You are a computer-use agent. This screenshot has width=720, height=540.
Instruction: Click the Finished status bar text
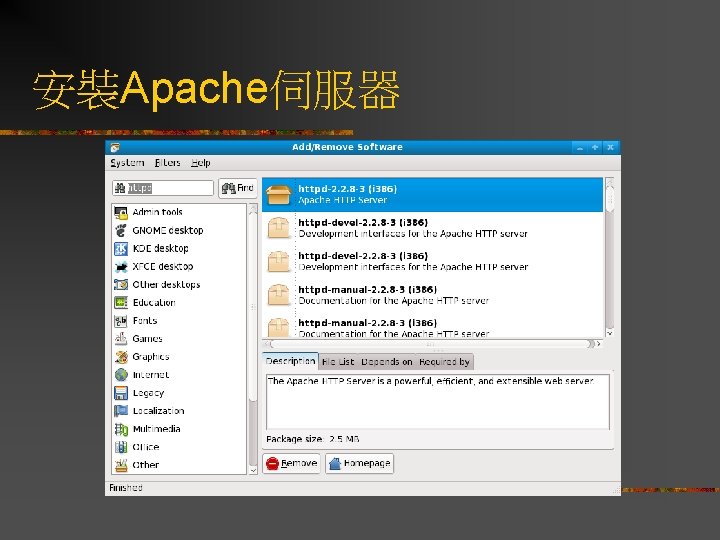[125, 488]
